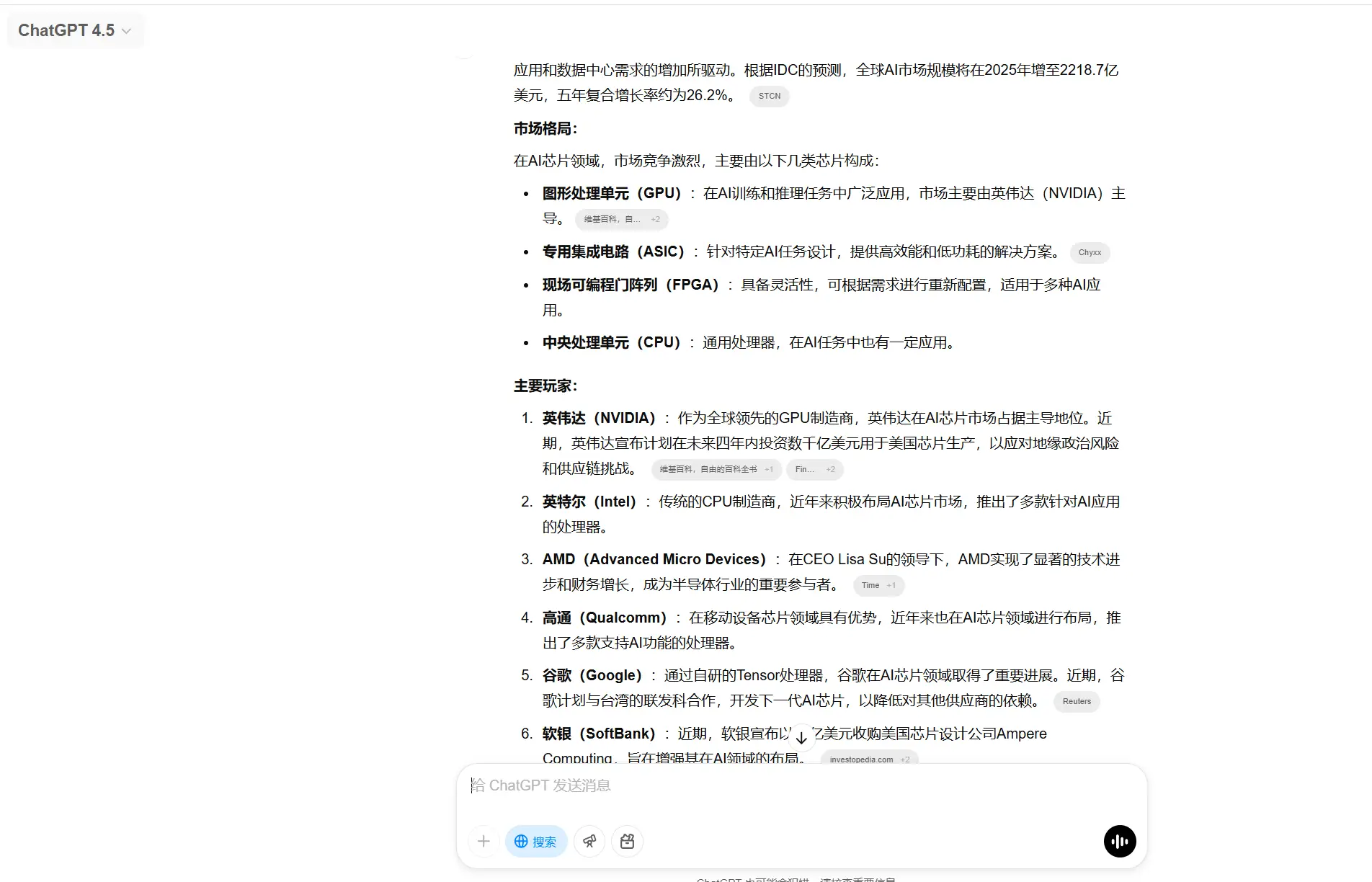The height and width of the screenshot is (882, 1372).
Task: Open the ChatGPT 4.5 model selector dropdown
Action: click(x=75, y=30)
